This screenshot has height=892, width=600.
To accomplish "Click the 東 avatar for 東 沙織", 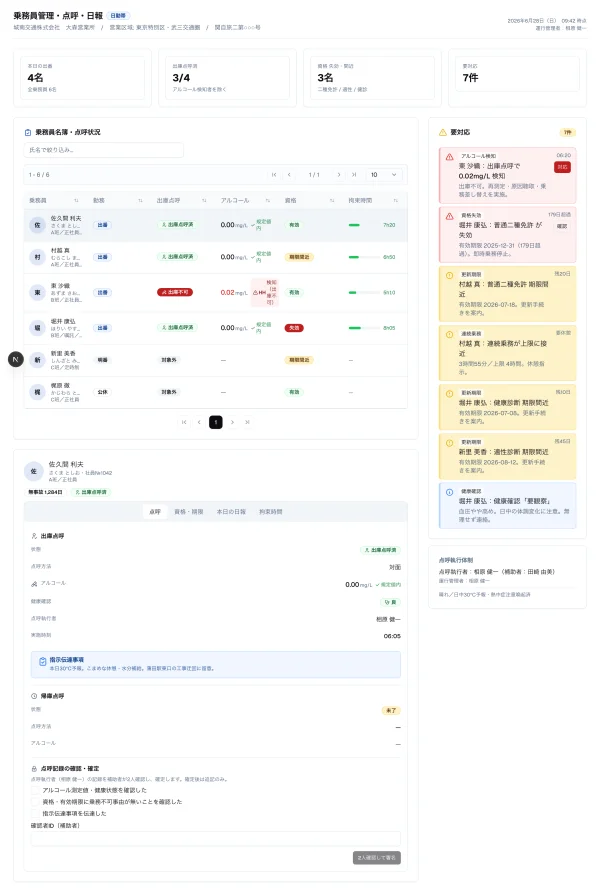I will point(38,292).
